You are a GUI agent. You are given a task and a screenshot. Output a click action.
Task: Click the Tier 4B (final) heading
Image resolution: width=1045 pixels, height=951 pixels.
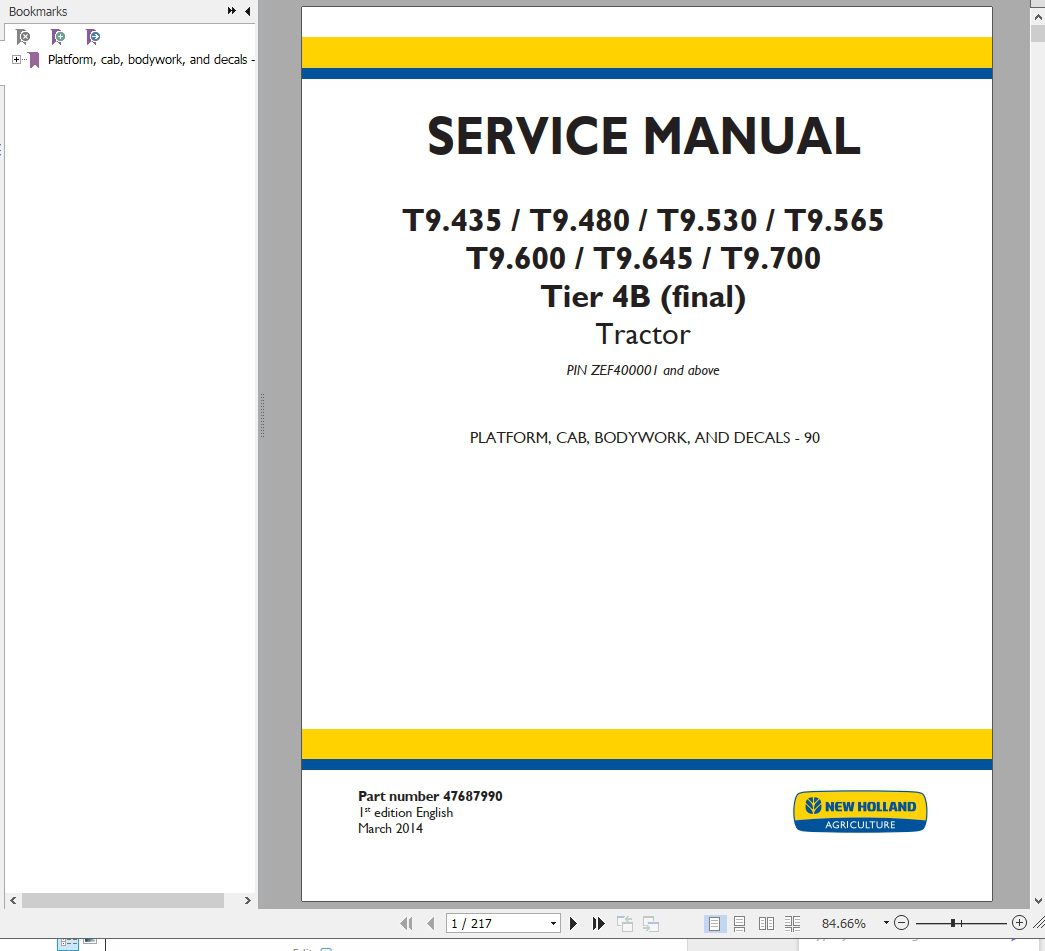click(x=643, y=297)
